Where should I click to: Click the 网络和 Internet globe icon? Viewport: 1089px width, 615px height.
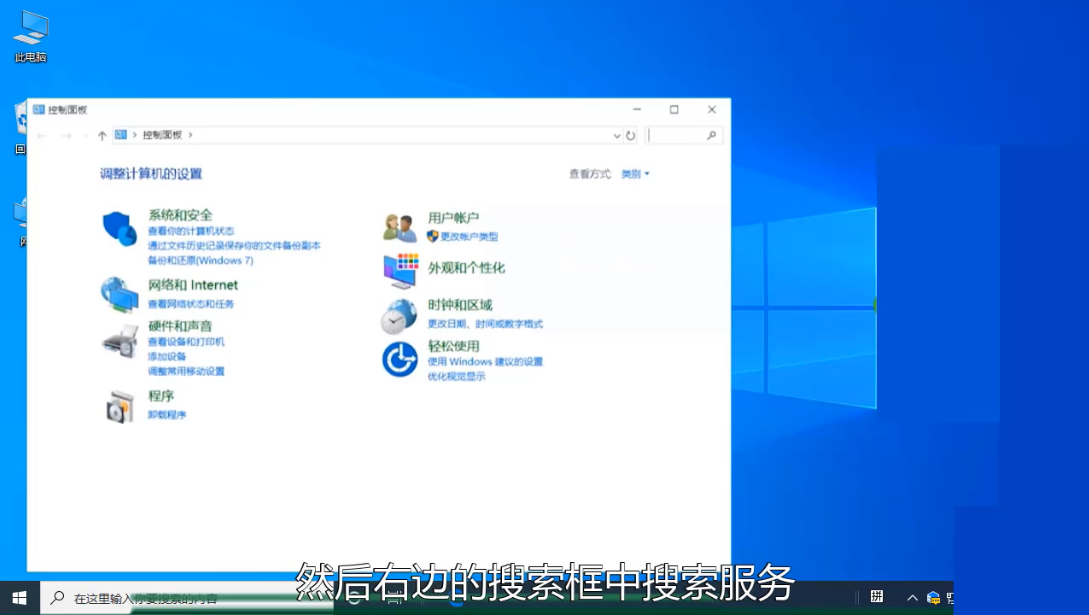click(x=119, y=294)
